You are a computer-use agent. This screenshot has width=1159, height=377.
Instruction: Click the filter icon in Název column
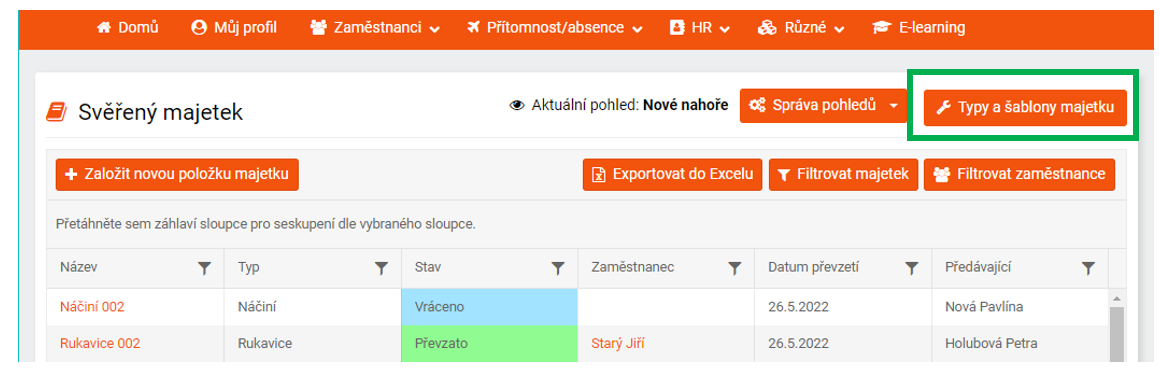point(205,269)
